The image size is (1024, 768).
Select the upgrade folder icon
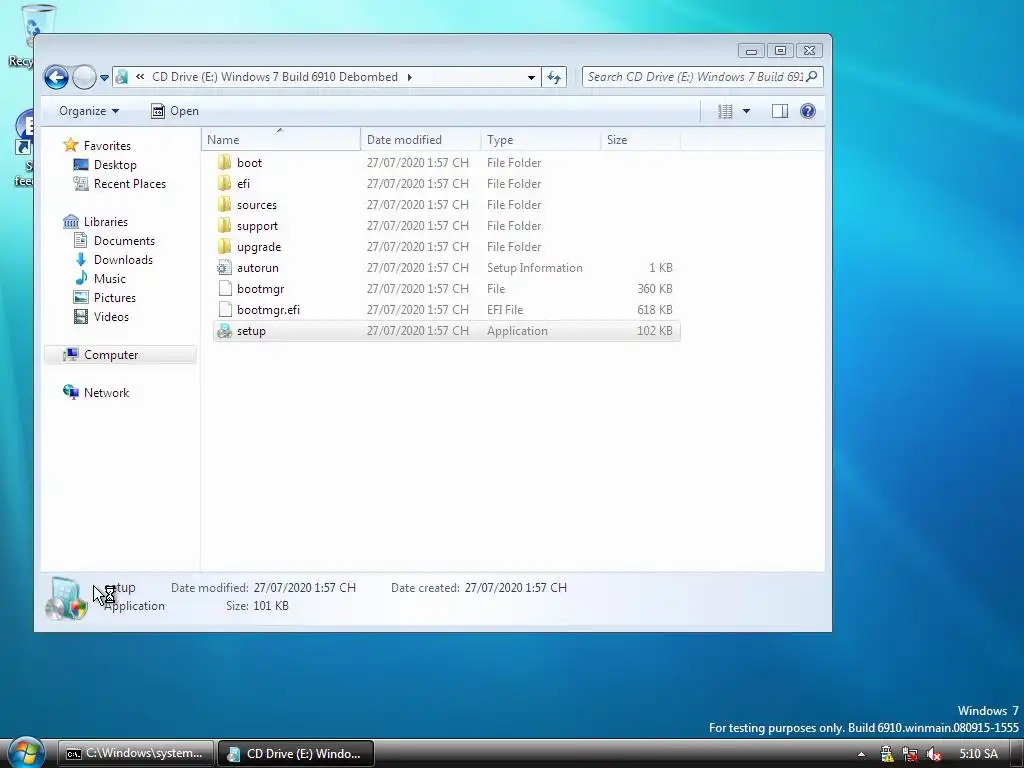(225, 246)
